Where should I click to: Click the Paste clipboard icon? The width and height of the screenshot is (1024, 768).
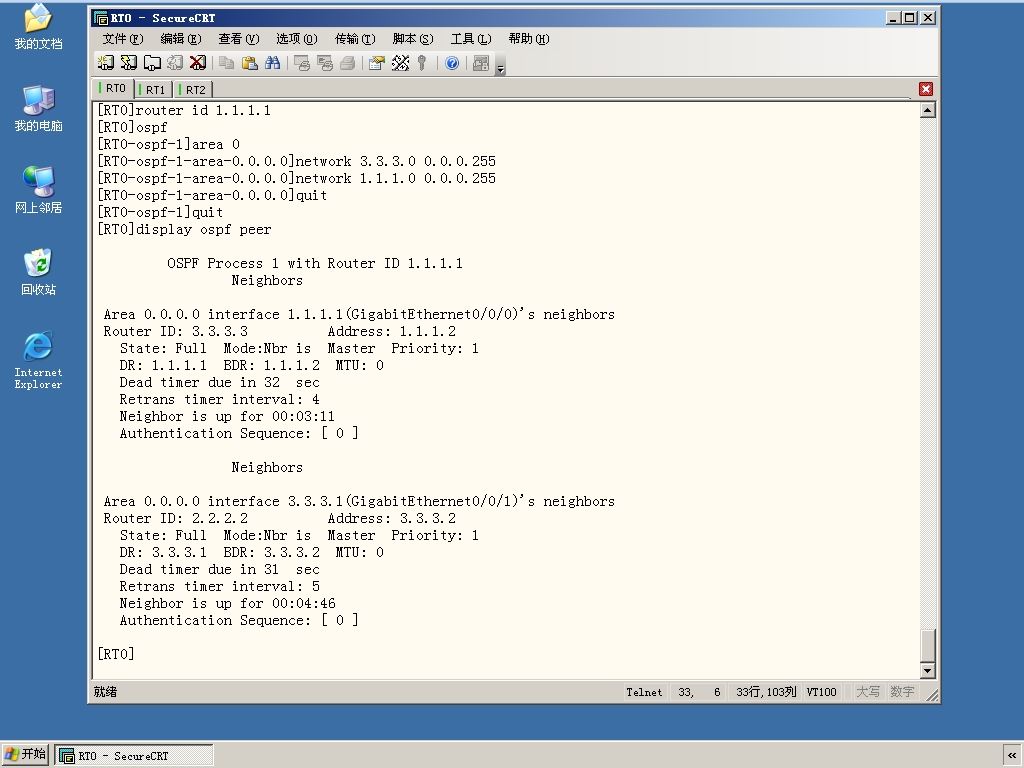(x=249, y=63)
